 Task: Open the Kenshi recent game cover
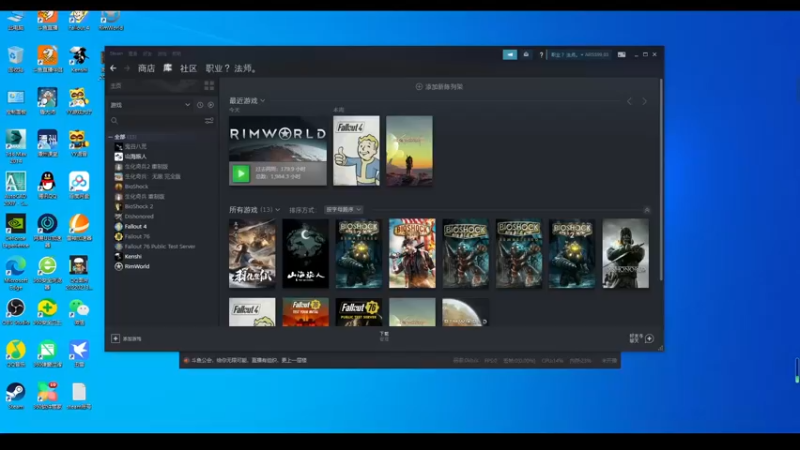[409, 151]
